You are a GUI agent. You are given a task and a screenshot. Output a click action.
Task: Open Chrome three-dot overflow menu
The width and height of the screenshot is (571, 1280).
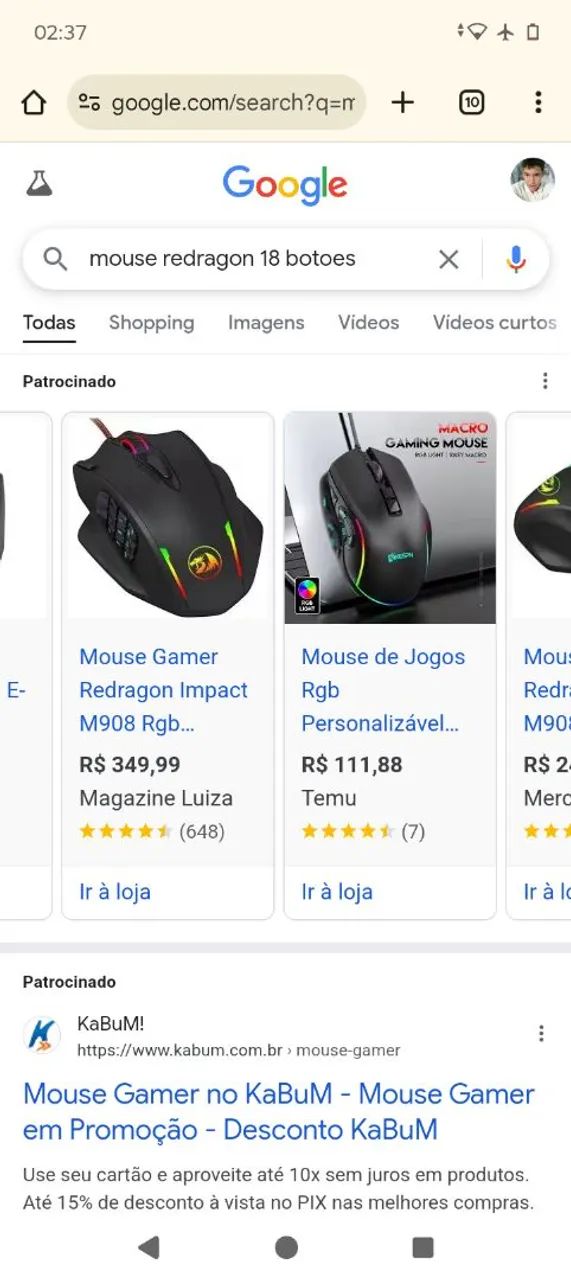coord(538,102)
